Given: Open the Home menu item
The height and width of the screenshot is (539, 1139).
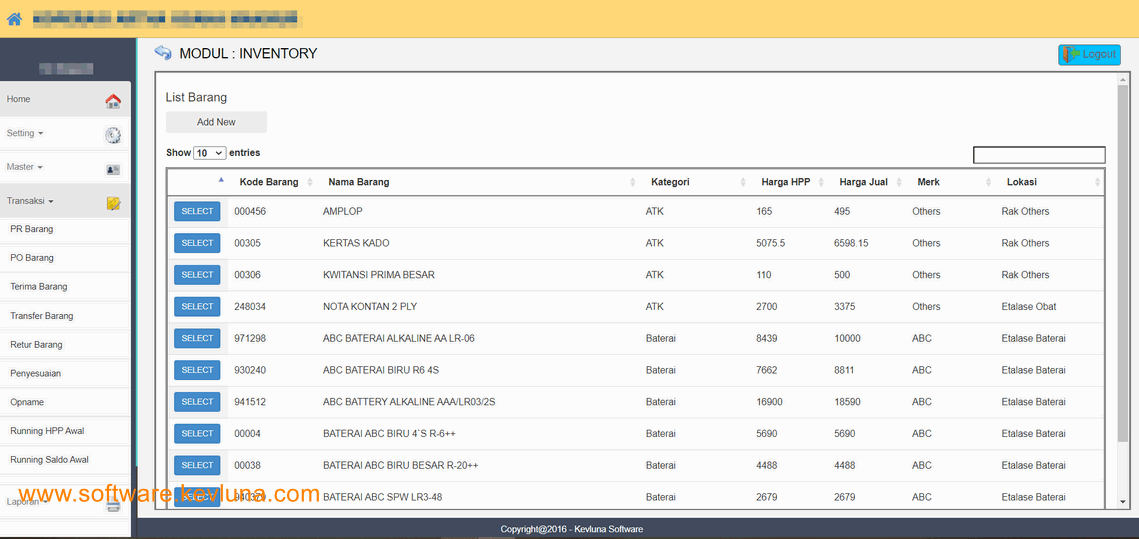Looking at the screenshot, I should 65,100.
